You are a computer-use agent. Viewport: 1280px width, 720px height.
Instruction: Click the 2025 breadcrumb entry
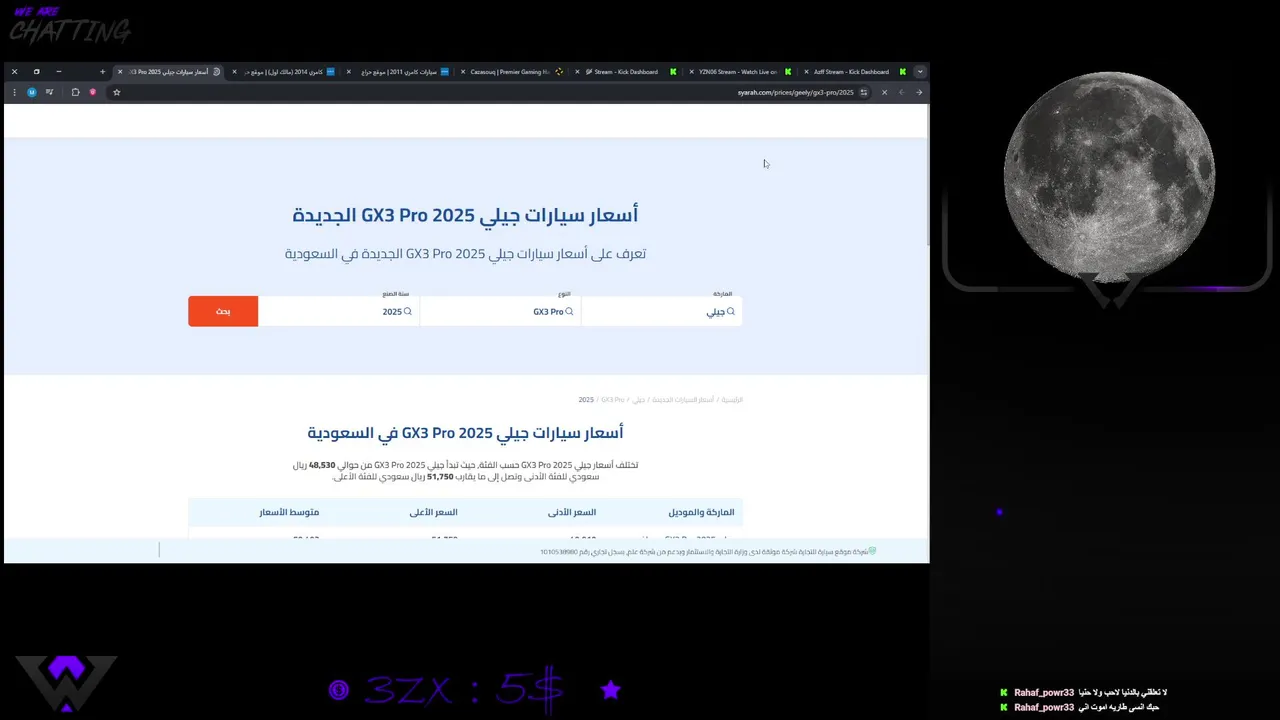click(x=586, y=400)
